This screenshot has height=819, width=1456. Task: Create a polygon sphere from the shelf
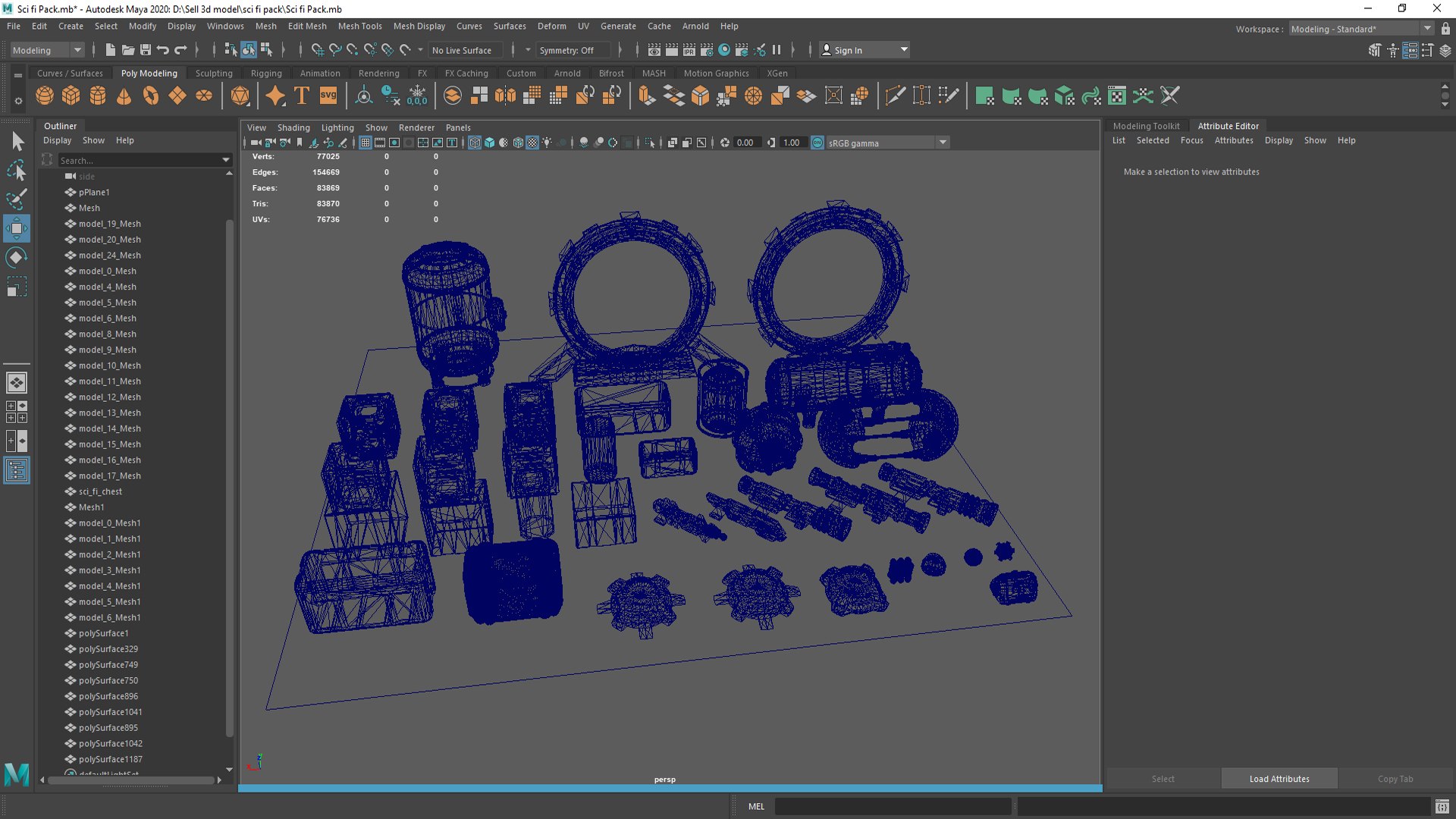45,96
